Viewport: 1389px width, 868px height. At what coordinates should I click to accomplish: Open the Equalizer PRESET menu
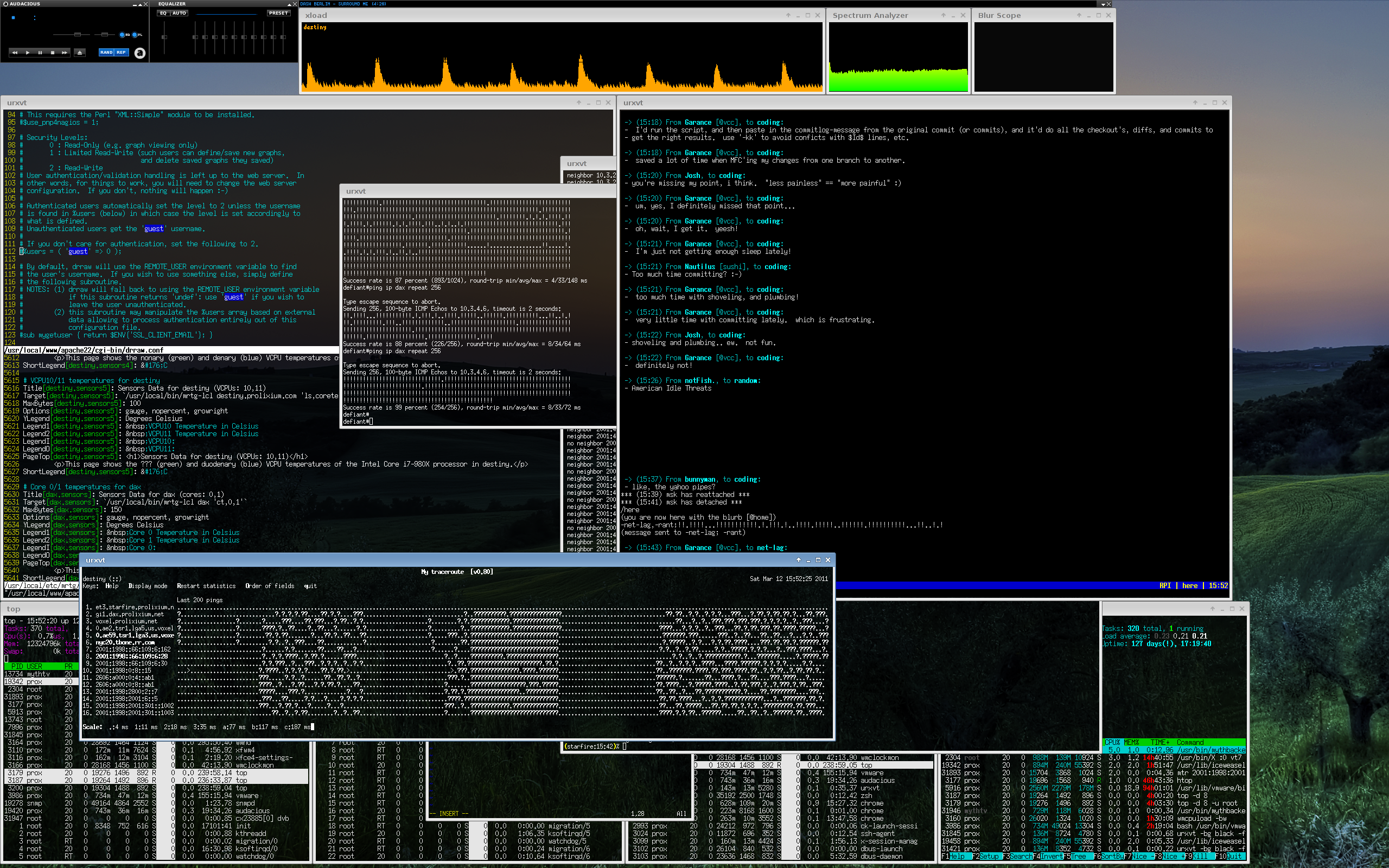(278, 12)
